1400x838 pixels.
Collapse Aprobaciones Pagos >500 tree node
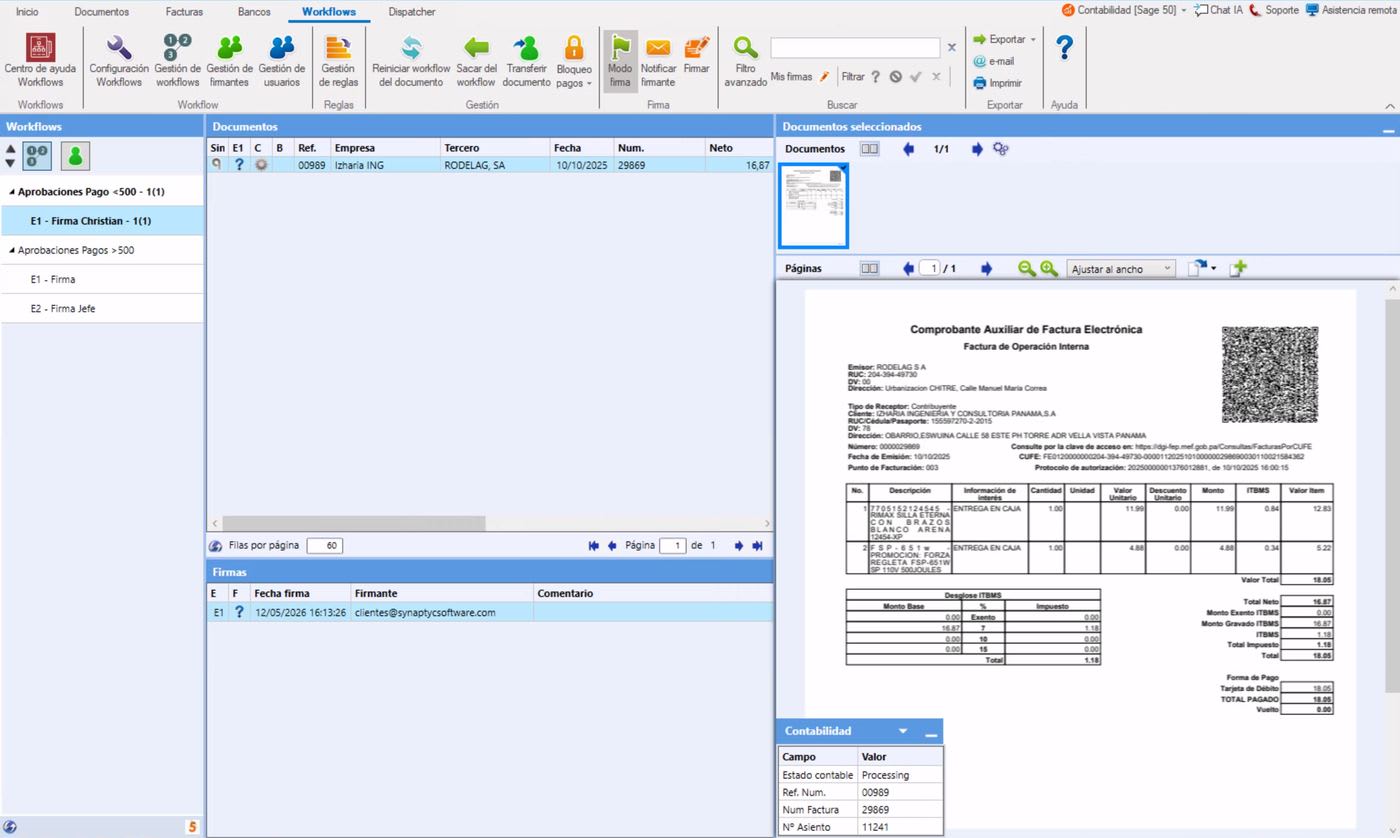pyautogui.click(x=13, y=251)
